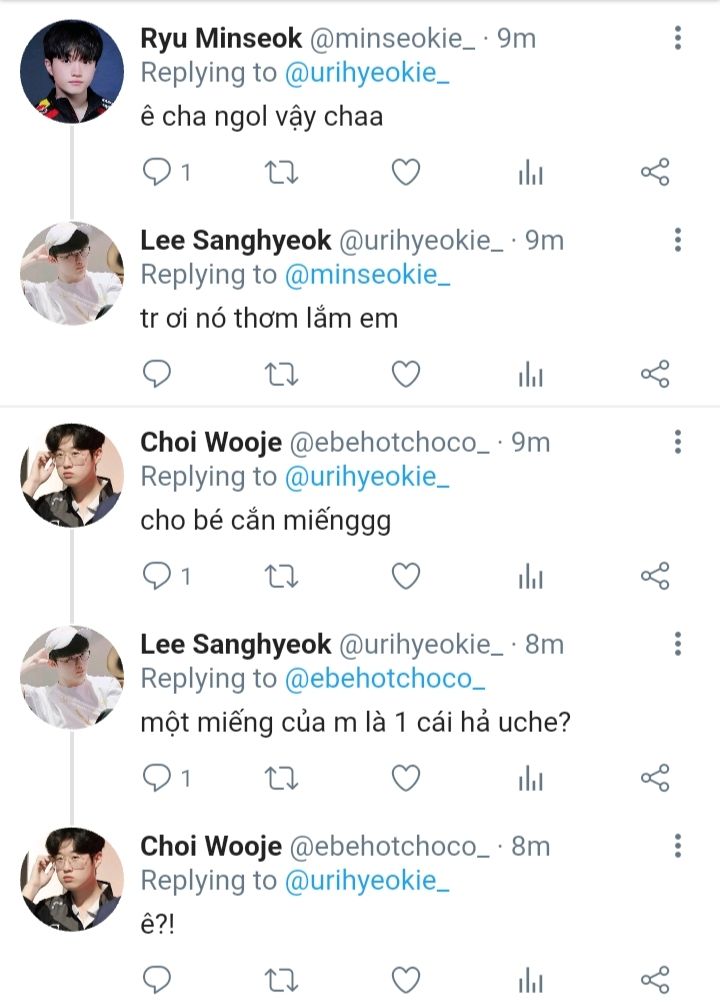Image resolution: width=720 pixels, height=1006 pixels.
Task: Like Ryu Minseok's reply "ê cha ngol vậy chaa"
Action: (x=405, y=173)
